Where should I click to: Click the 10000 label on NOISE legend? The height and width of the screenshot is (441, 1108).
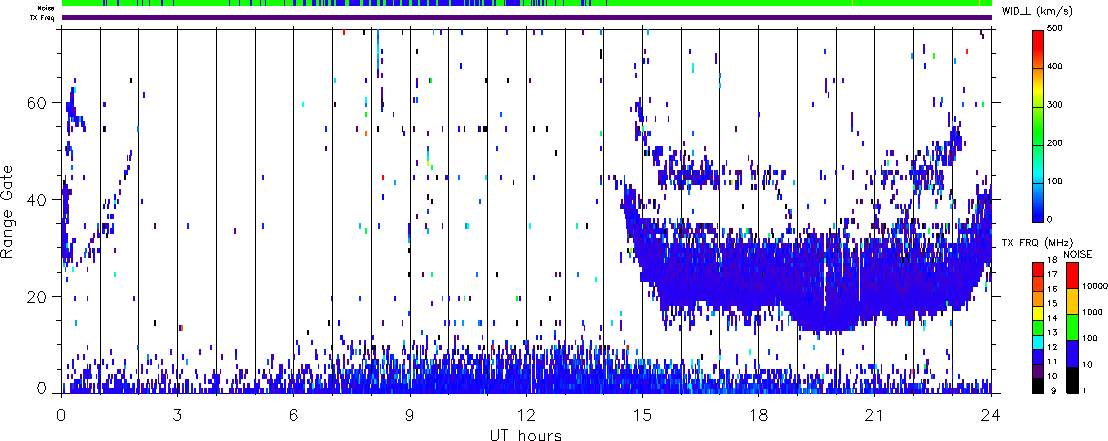point(1093,288)
